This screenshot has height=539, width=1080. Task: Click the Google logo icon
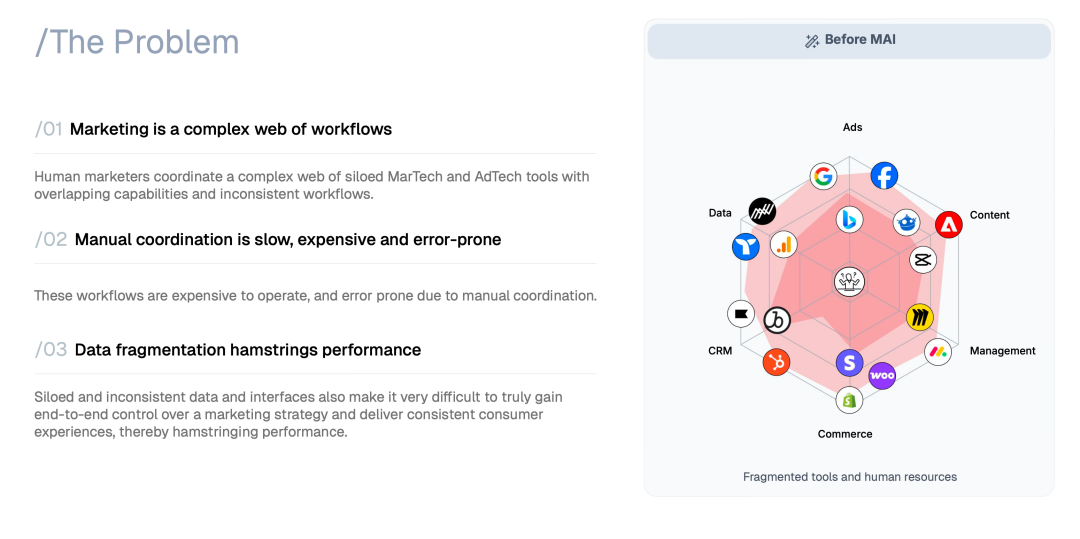point(823,177)
